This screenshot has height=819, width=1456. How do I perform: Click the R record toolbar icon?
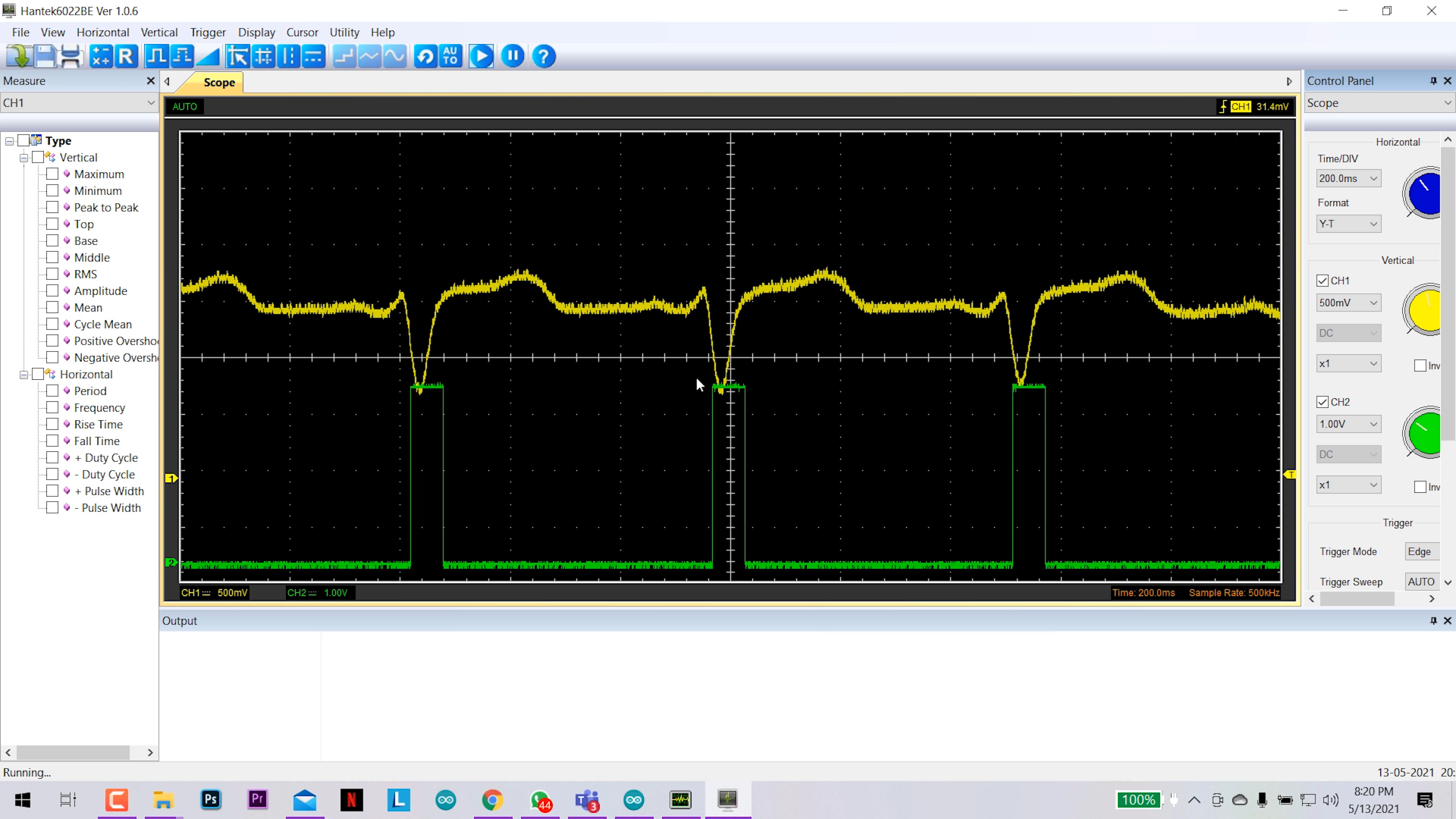[x=126, y=55]
